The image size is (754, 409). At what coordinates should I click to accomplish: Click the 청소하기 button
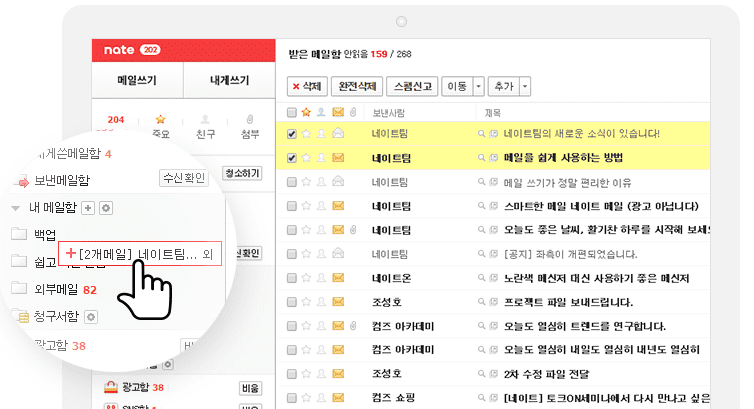tap(242, 174)
